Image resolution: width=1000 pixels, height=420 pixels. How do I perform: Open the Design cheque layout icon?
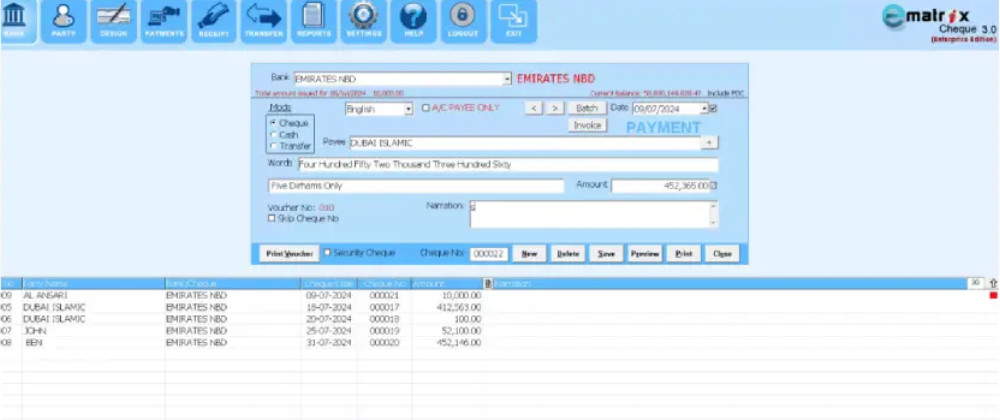point(114,22)
